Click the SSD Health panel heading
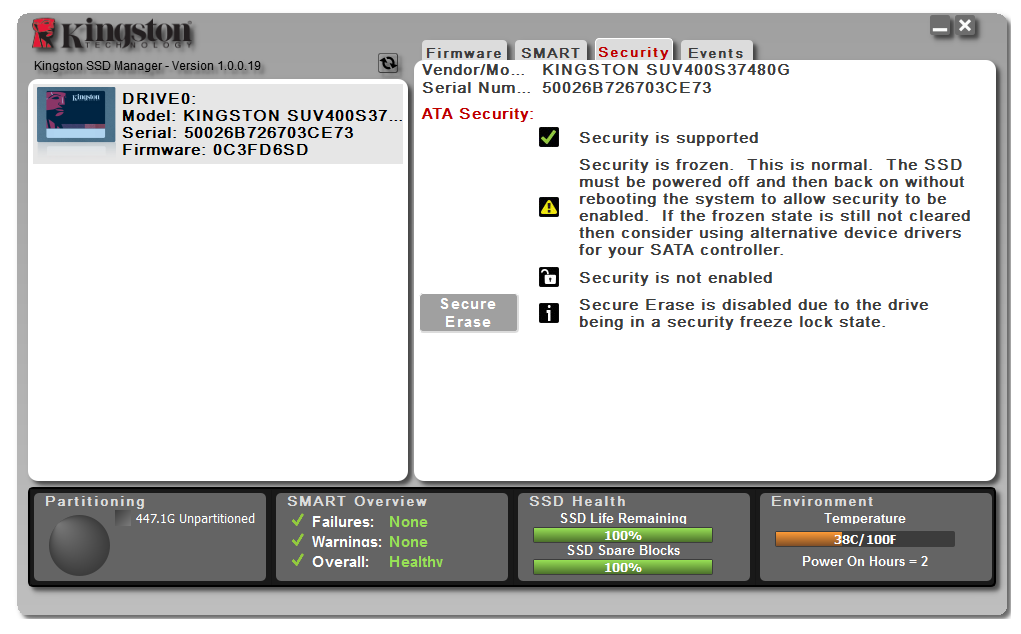1021x634 pixels. 578,501
